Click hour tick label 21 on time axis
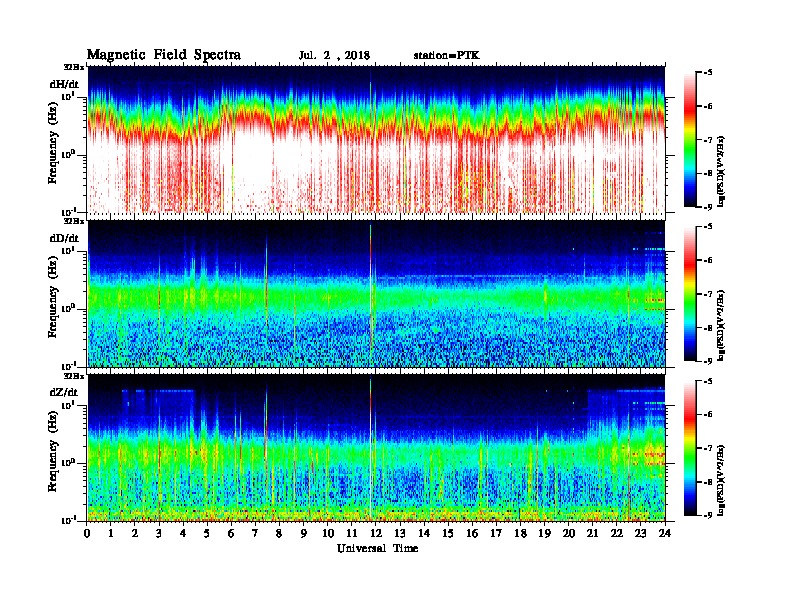The width and height of the screenshot is (792, 612). pos(592,533)
